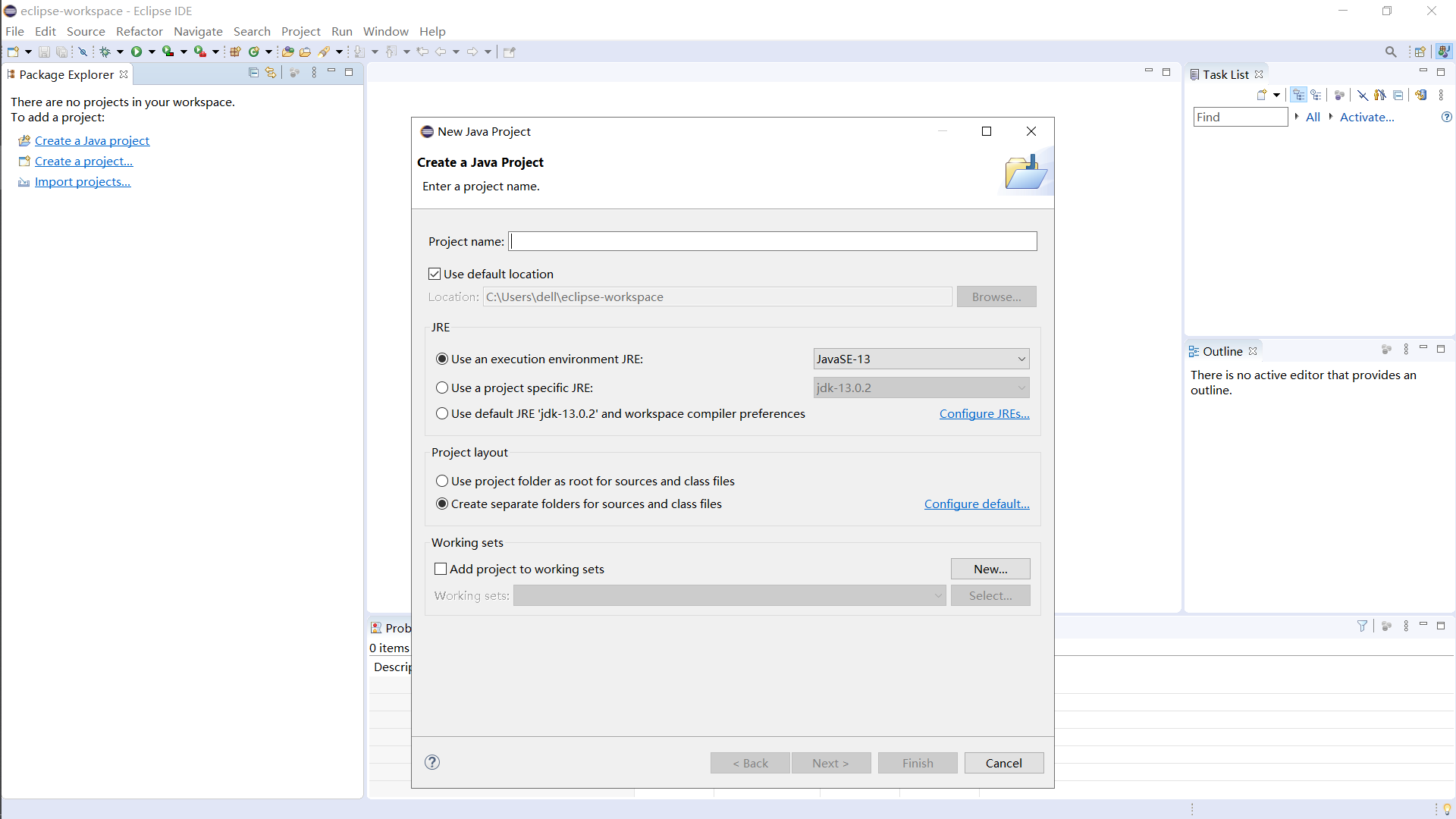
Task: Click the Synchronize Changed icon in Task List
Action: 1421,95
